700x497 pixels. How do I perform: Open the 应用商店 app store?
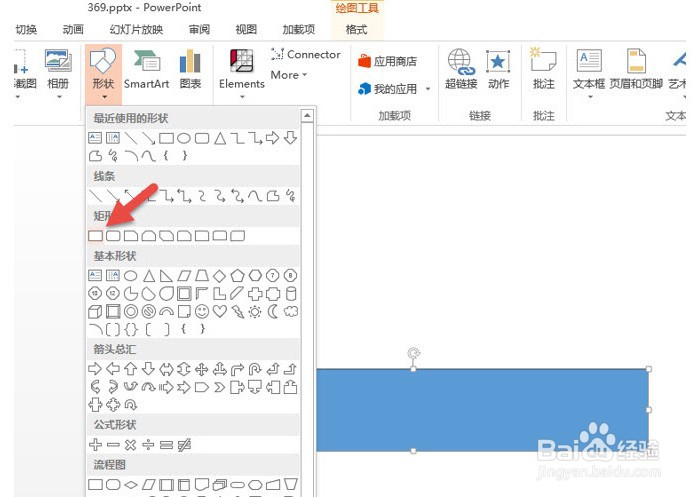point(387,61)
